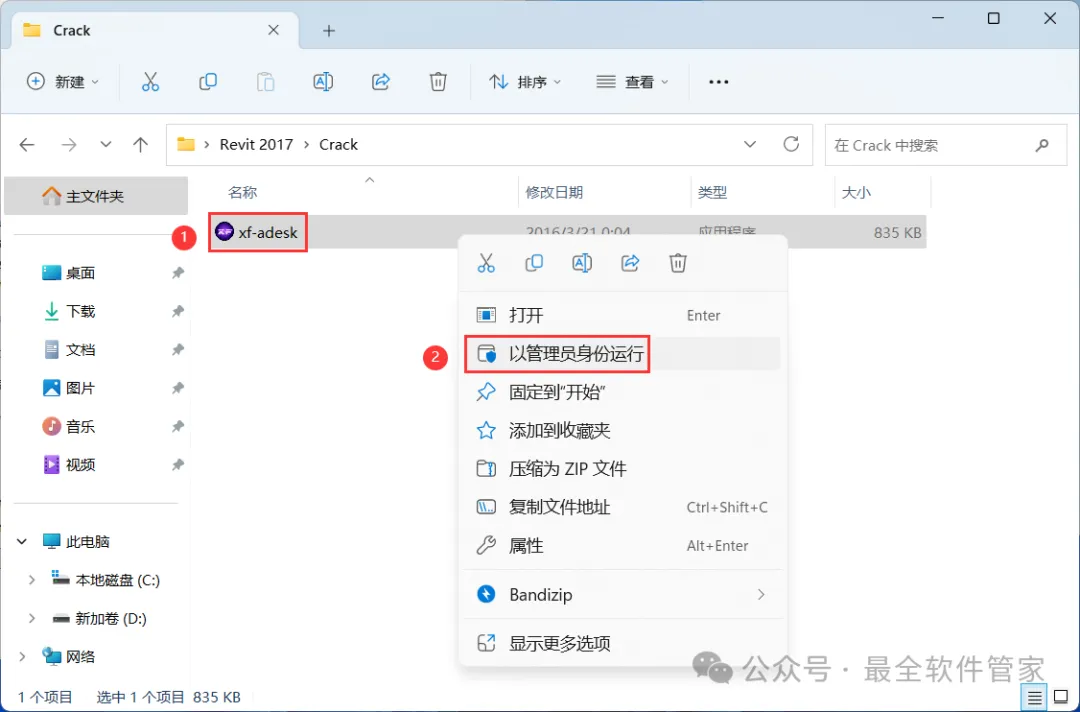
Task: Unpin 文档 from quick access
Action: (x=178, y=350)
